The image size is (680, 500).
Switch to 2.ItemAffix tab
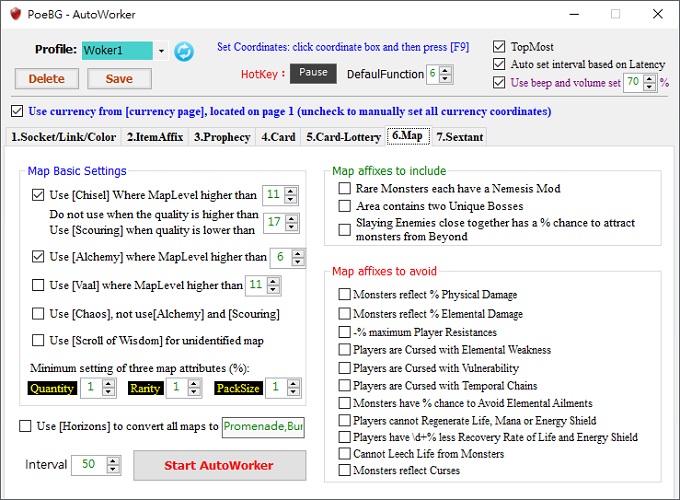155,137
